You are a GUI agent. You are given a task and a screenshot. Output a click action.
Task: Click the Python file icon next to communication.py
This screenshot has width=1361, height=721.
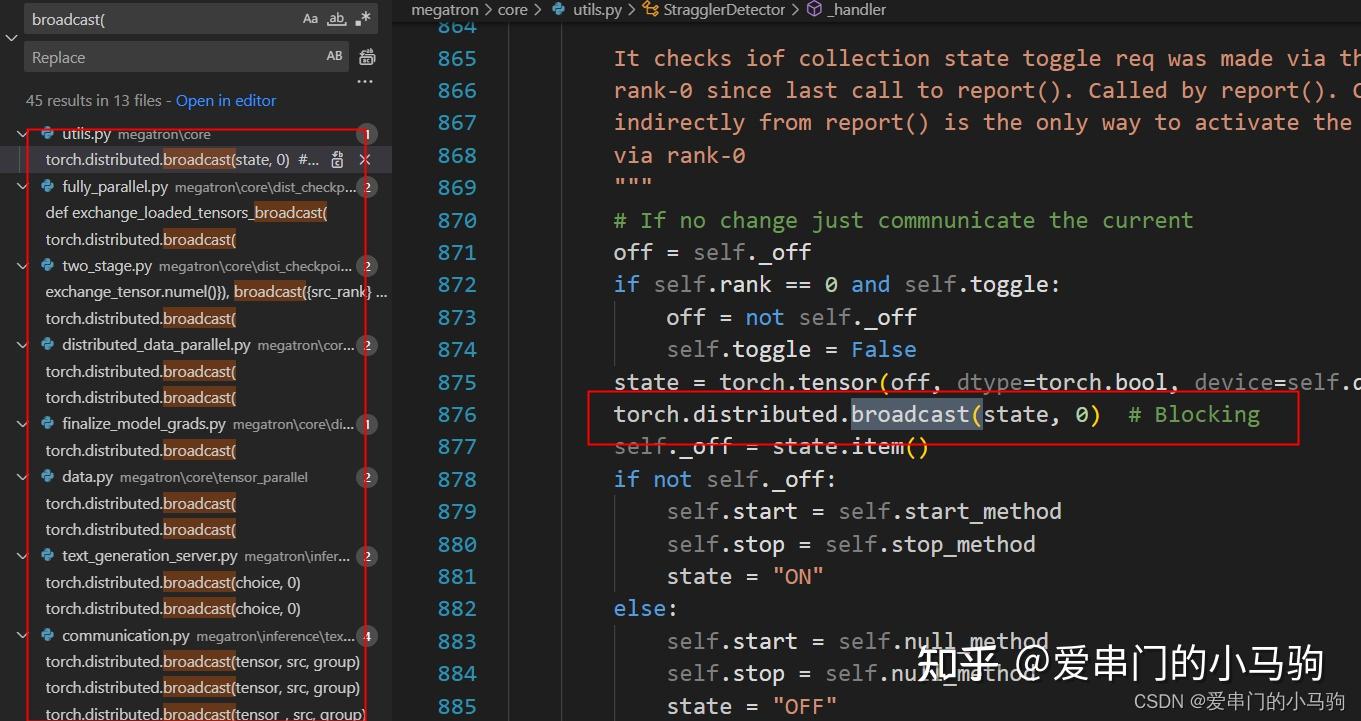coord(49,636)
